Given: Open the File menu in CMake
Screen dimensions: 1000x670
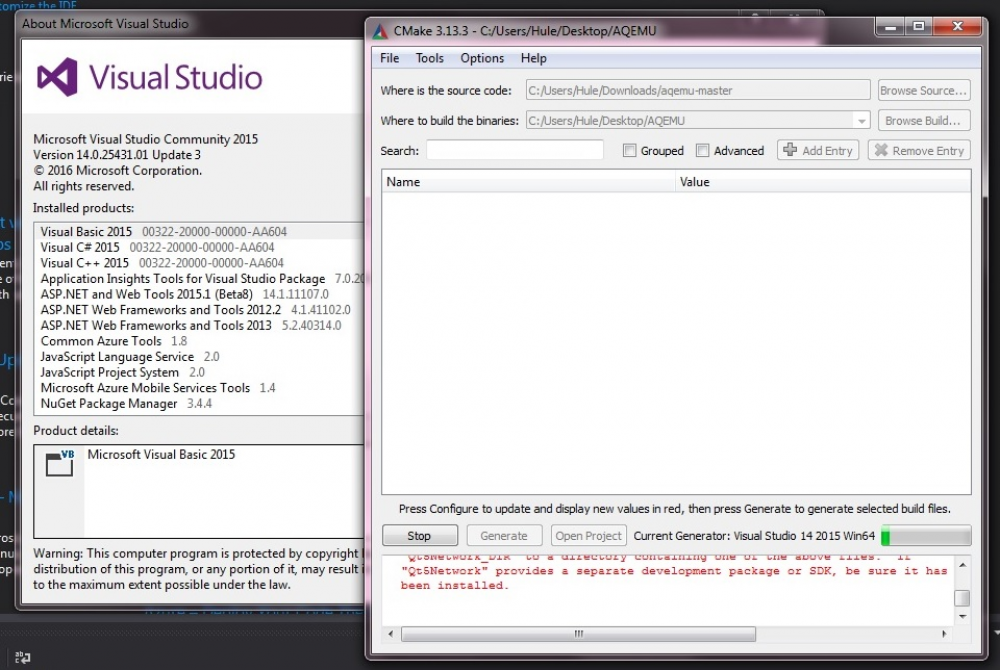Looking at the screenshot, I should click(x=389, y=58).
